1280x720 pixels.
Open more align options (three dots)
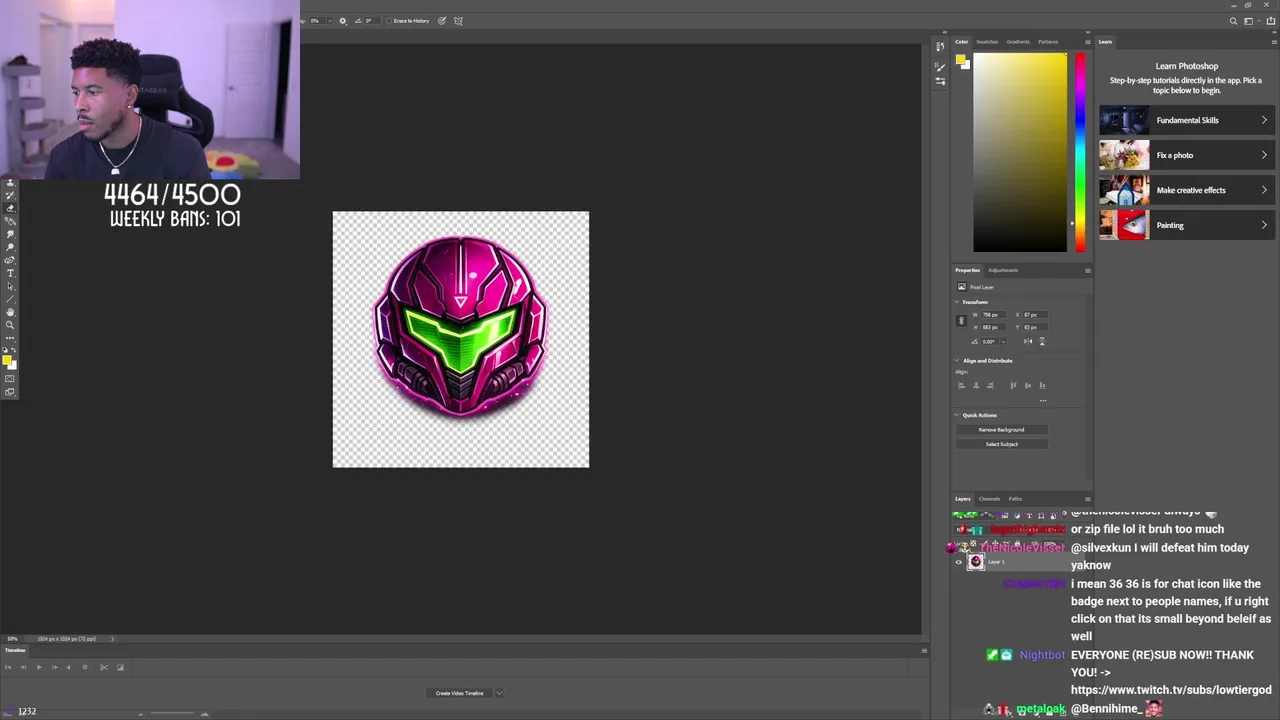(x=1043, y=401)
